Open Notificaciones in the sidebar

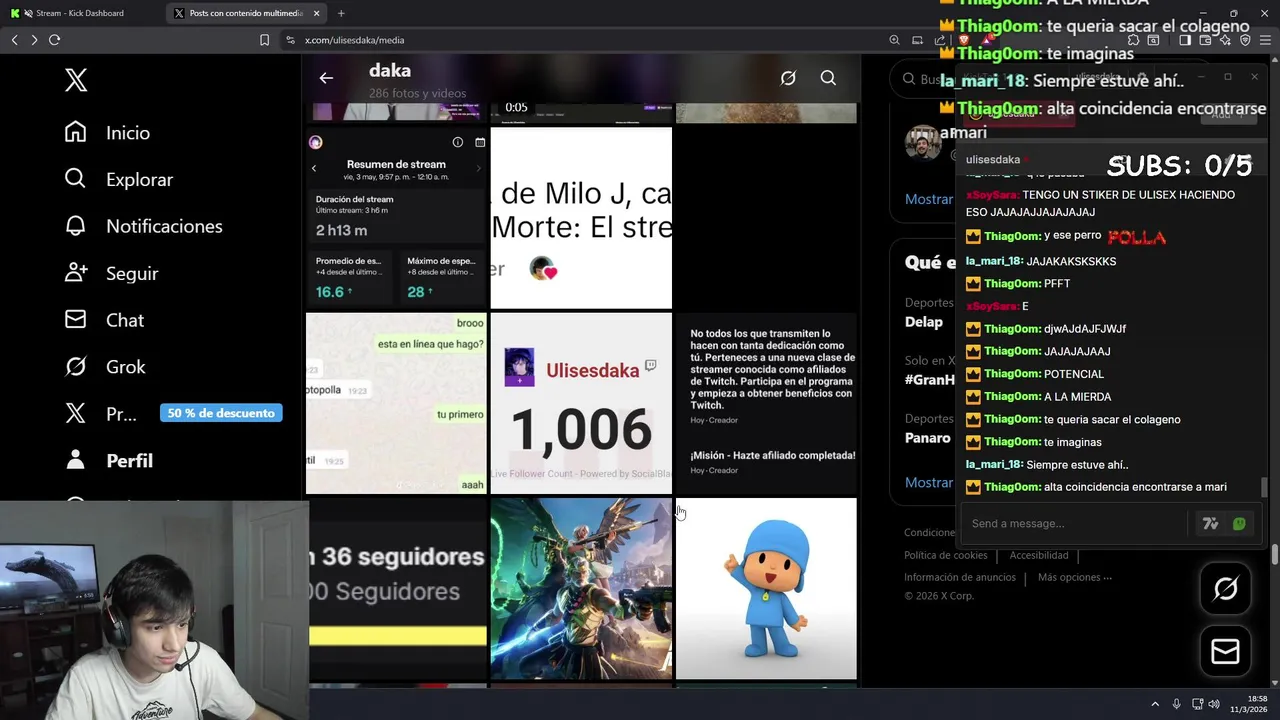(164, 226)
